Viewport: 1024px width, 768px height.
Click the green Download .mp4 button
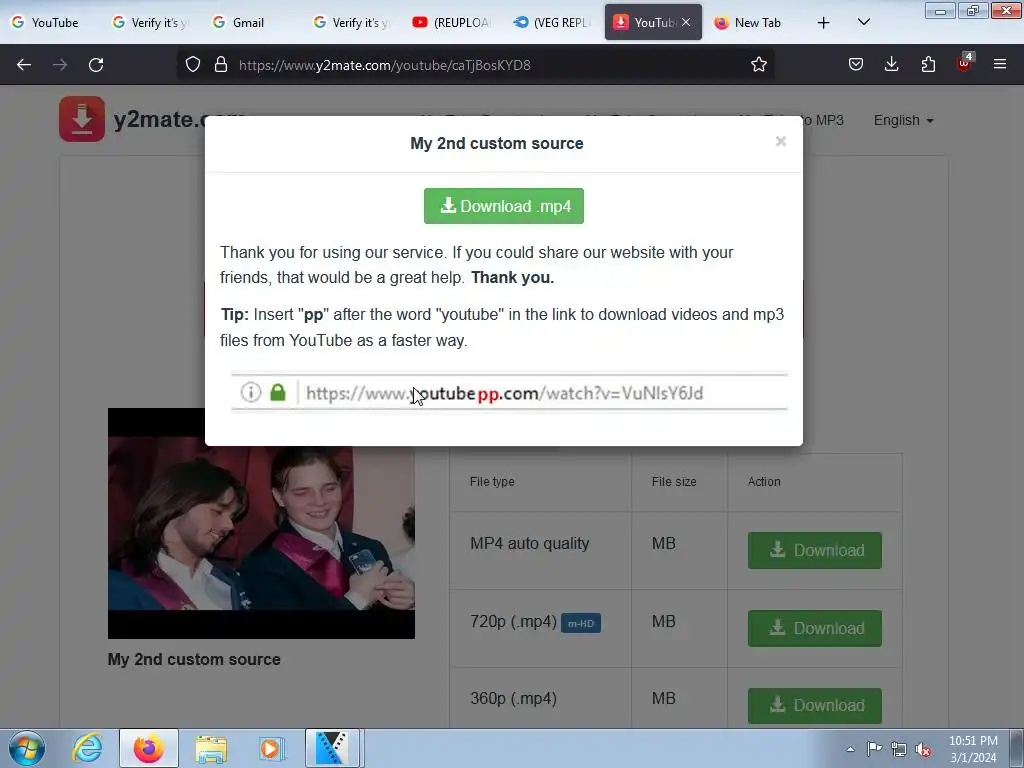504,206
